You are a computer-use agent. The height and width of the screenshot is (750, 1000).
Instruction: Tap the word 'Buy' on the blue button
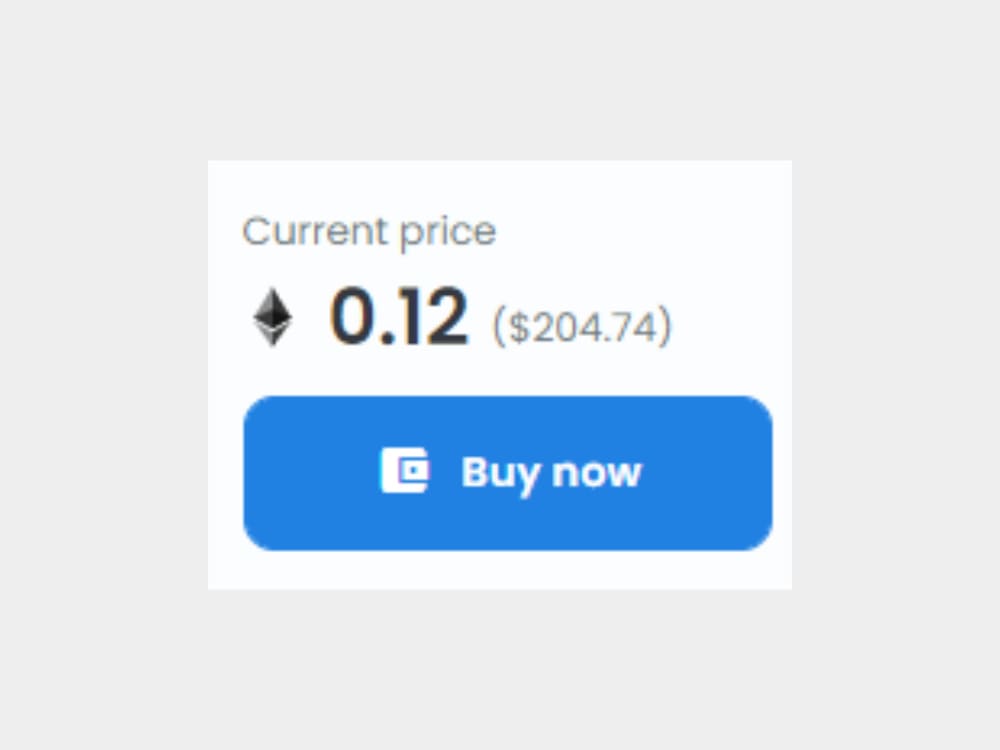pos(499,473)
